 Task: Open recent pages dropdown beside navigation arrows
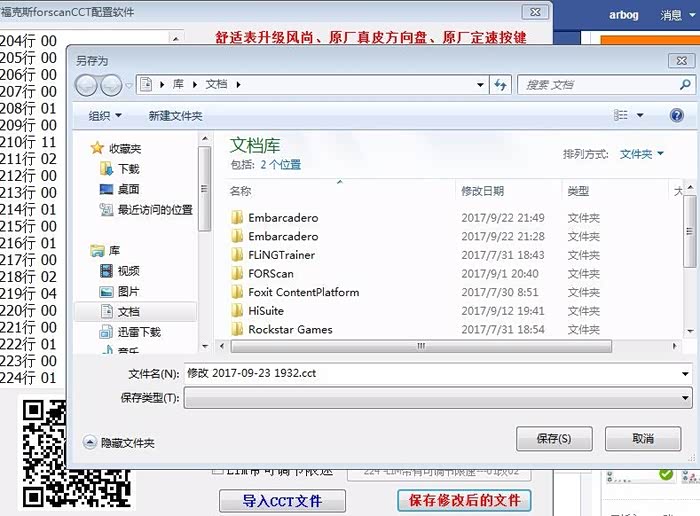[x=129, y=85]
